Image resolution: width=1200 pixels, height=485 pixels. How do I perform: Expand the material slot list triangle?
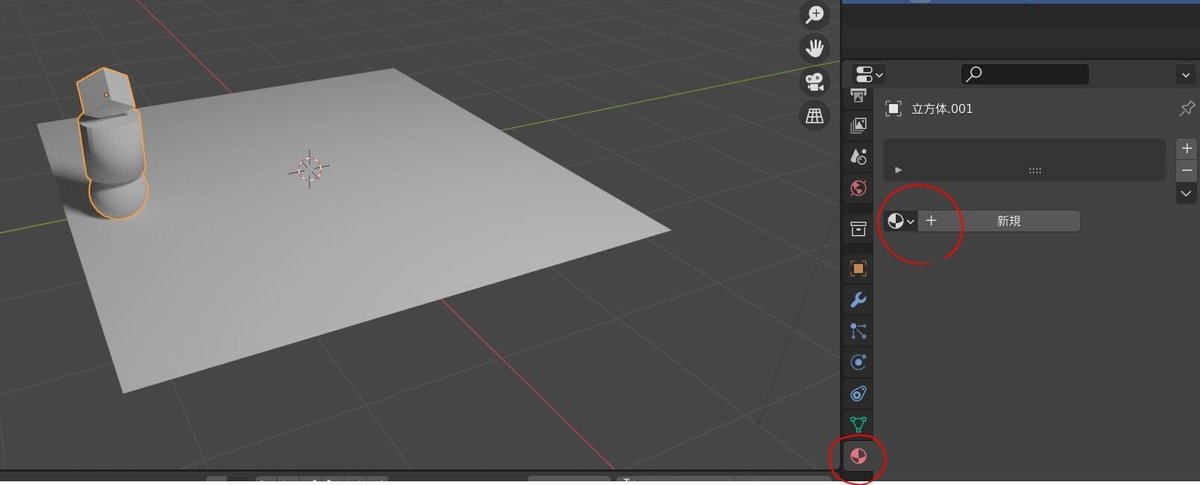(898, 171)
